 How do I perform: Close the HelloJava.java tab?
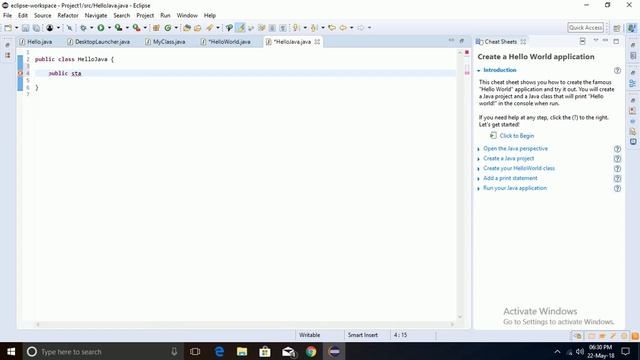click(317, 42)
